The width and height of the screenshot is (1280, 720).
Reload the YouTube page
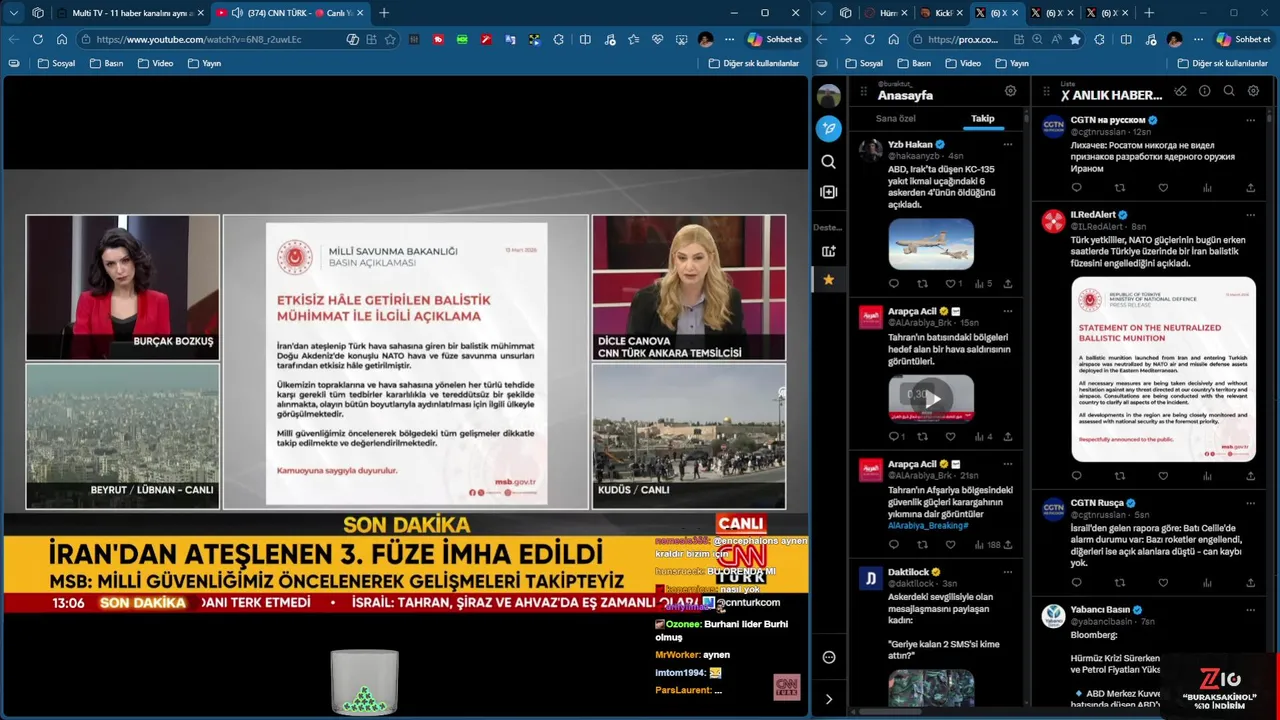38,39
